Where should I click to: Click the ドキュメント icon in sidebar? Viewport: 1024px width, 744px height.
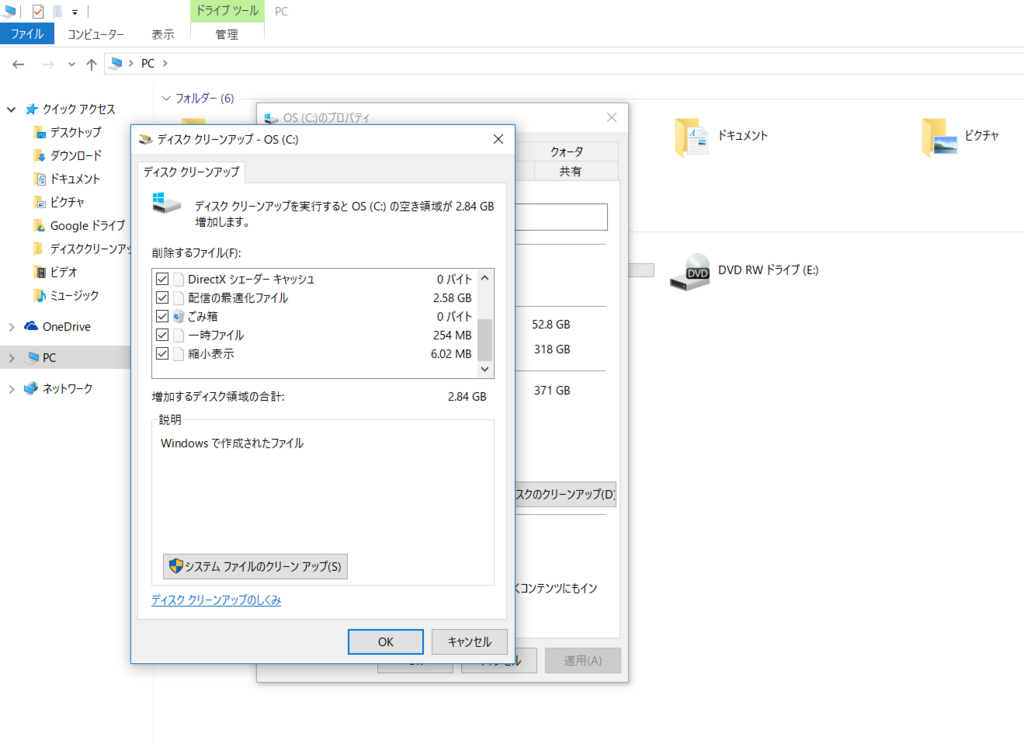click(40, 179)
